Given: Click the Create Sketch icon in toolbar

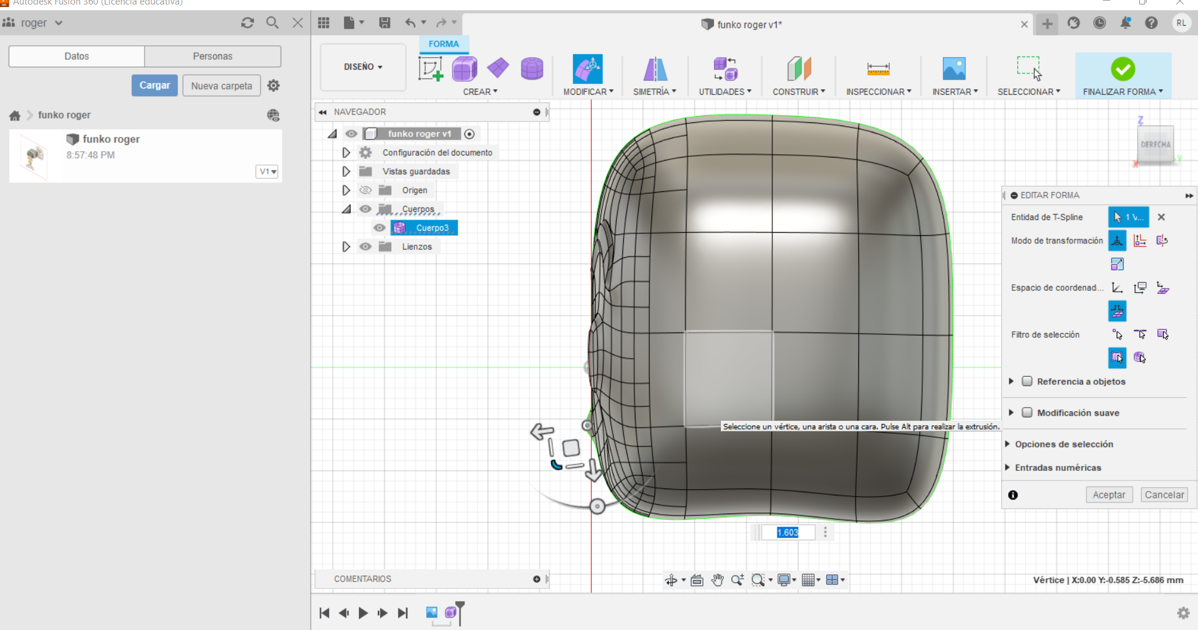Looking at the screenshot, I should 431,68.
